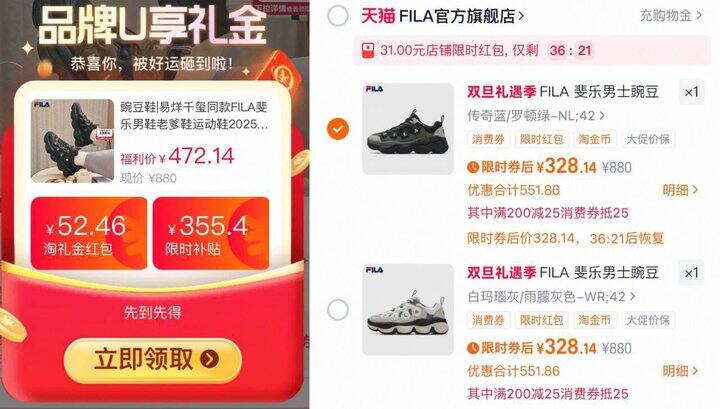This screenshot has width=720, height=409.
Task: Tap the clock icon before first 限时券后 price
Action: point(473,167)
